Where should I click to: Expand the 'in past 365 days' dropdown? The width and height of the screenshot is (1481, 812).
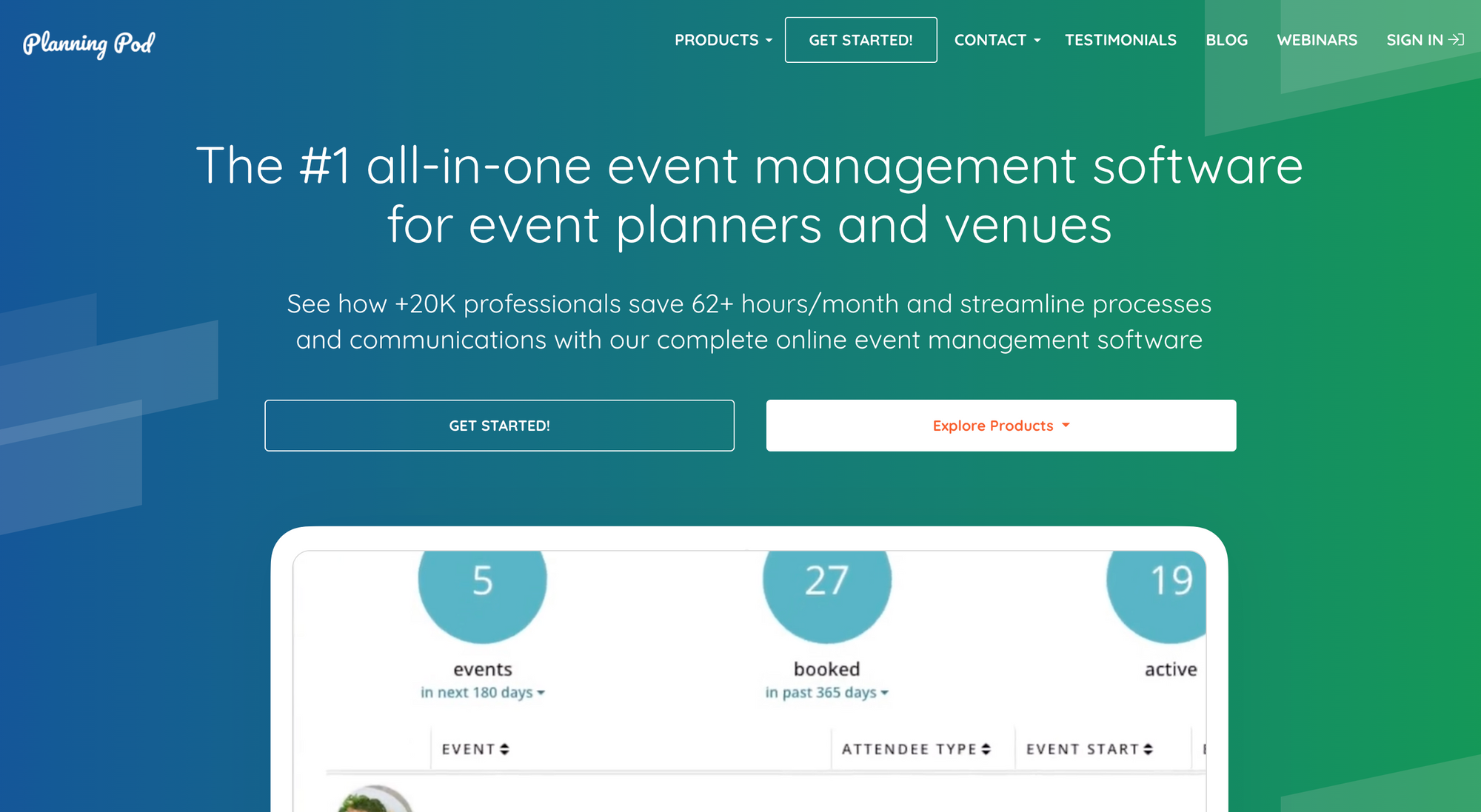pos(826,693)
